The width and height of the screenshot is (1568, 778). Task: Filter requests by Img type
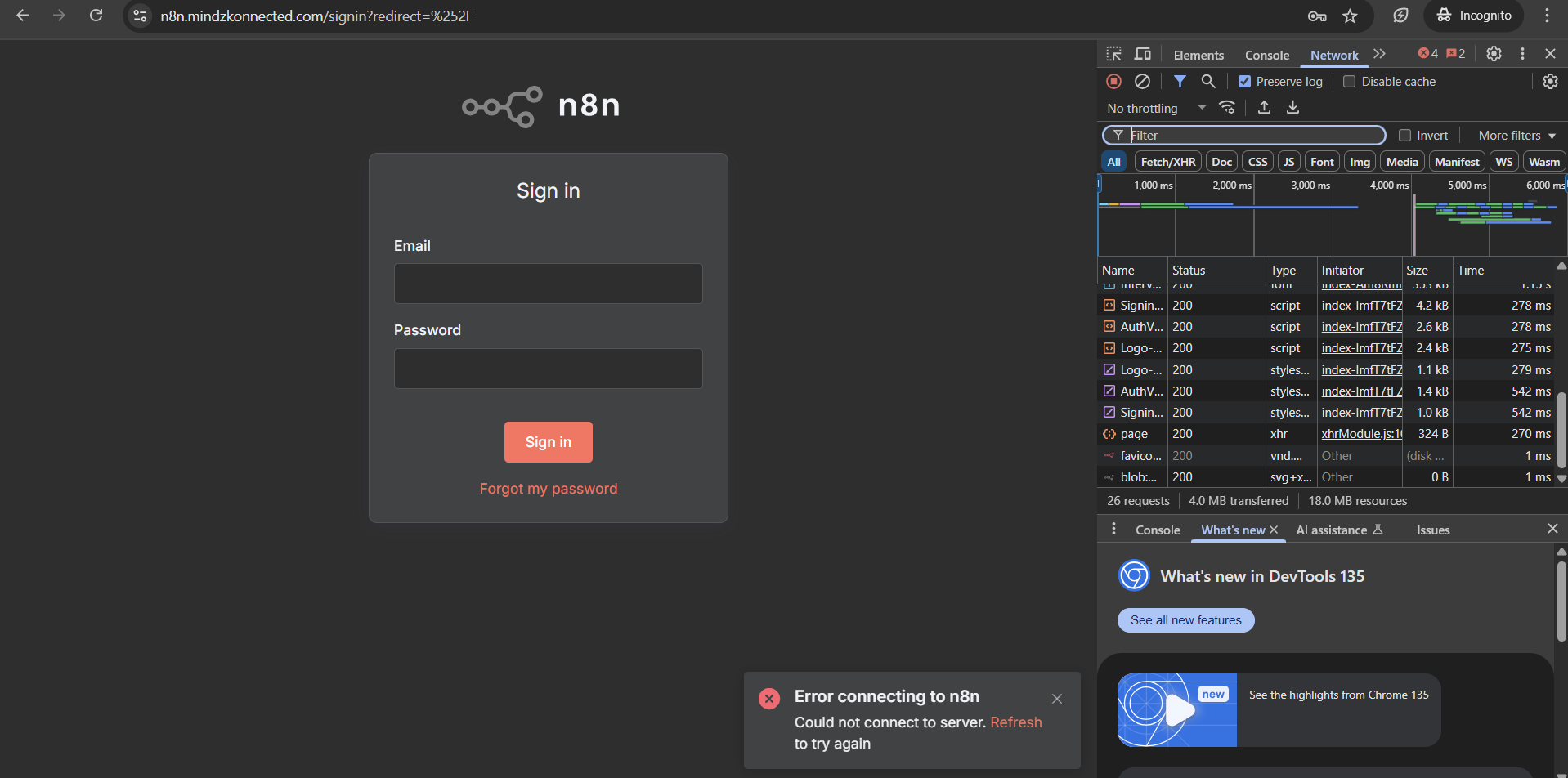click(1360, 162)
